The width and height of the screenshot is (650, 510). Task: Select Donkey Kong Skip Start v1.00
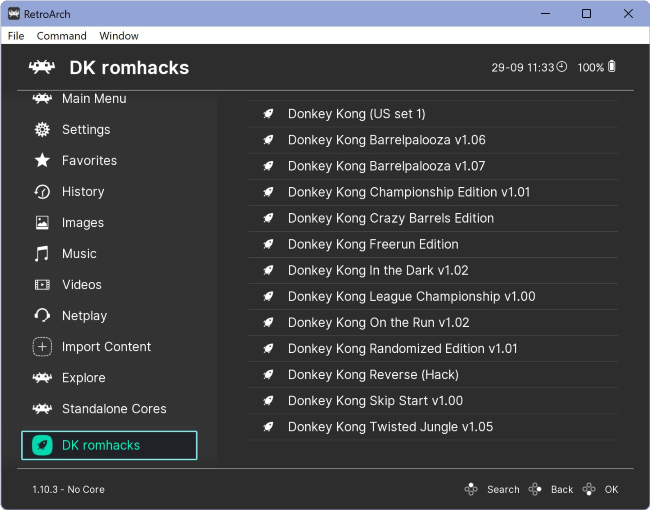(433, 401)
